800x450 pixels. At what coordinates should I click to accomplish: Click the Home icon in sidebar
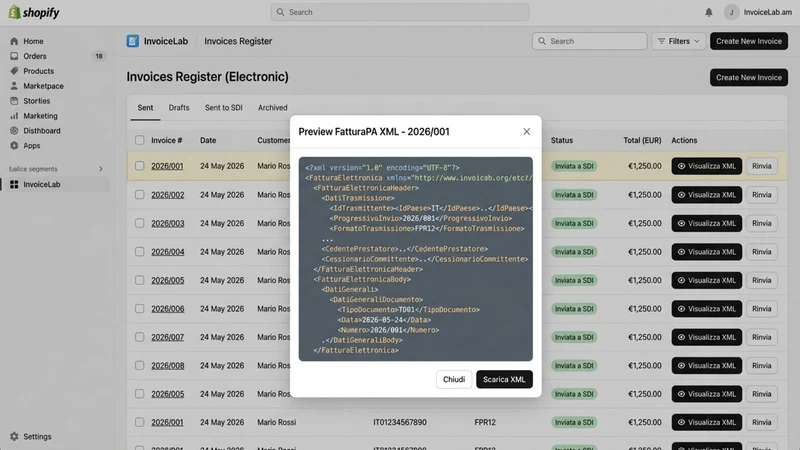pos(14,41)
